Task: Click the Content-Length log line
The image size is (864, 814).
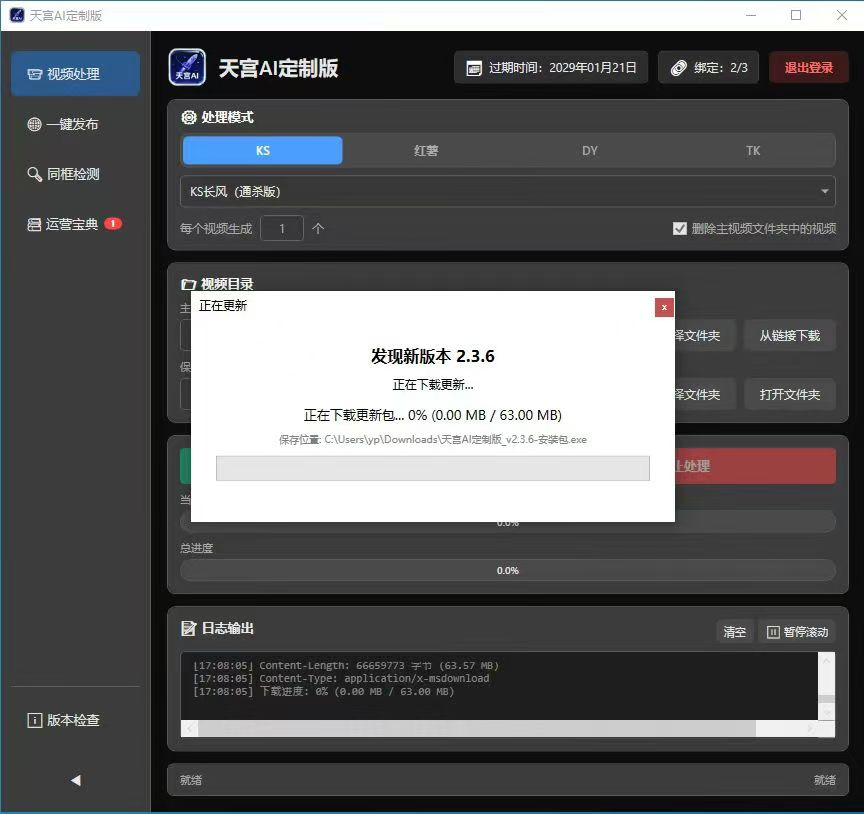Action: tap(345, 665)
